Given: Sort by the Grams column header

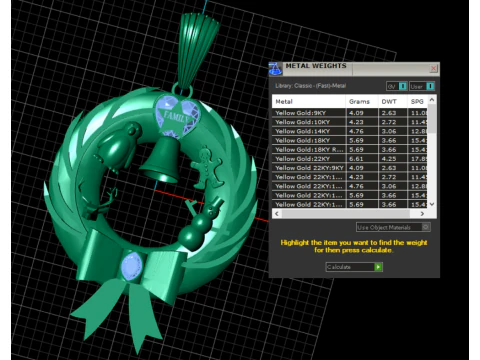Looking at the screenshot, I should [362, 101].
